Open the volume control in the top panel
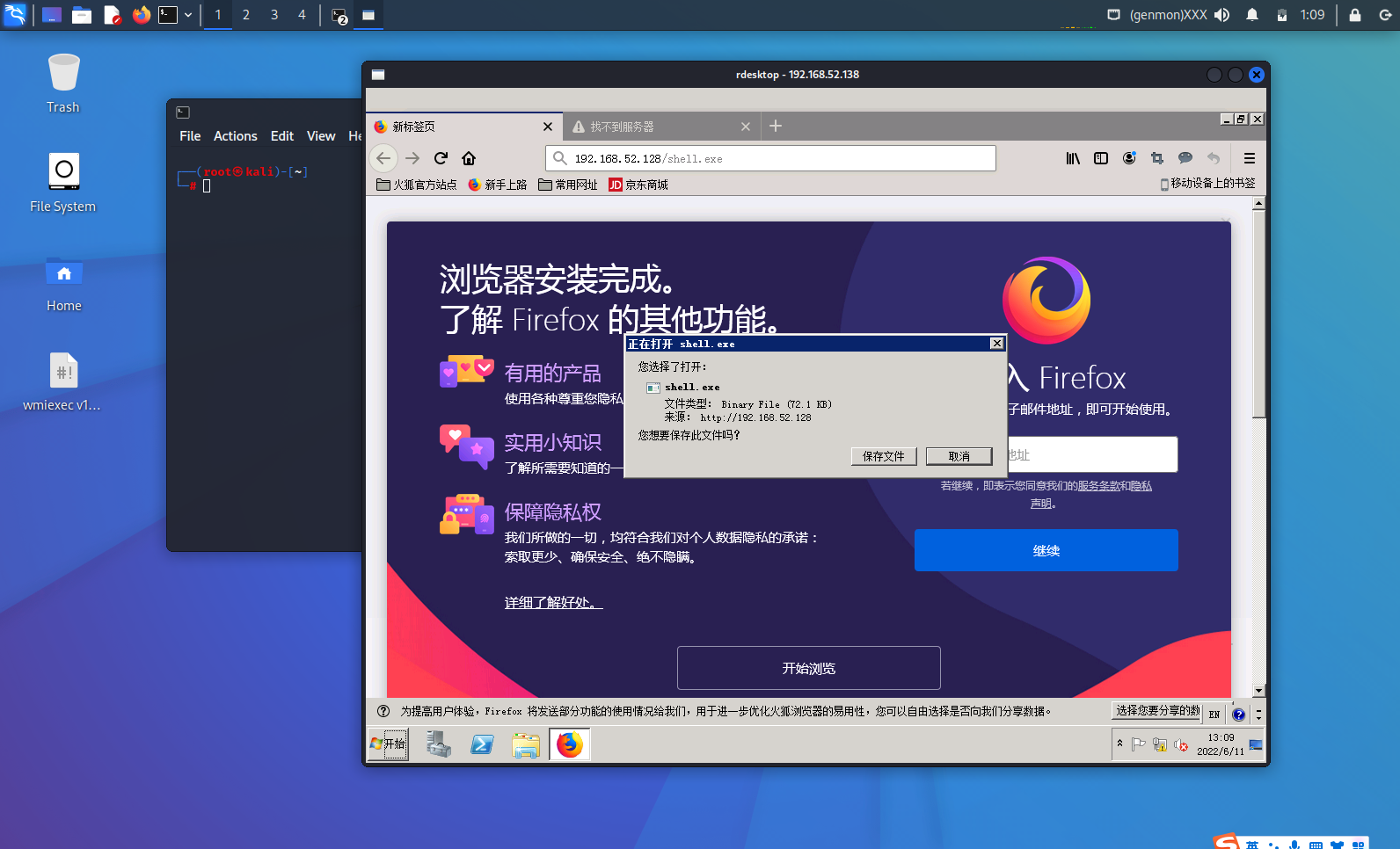The image size is (1400, 849). point(1222,15)
